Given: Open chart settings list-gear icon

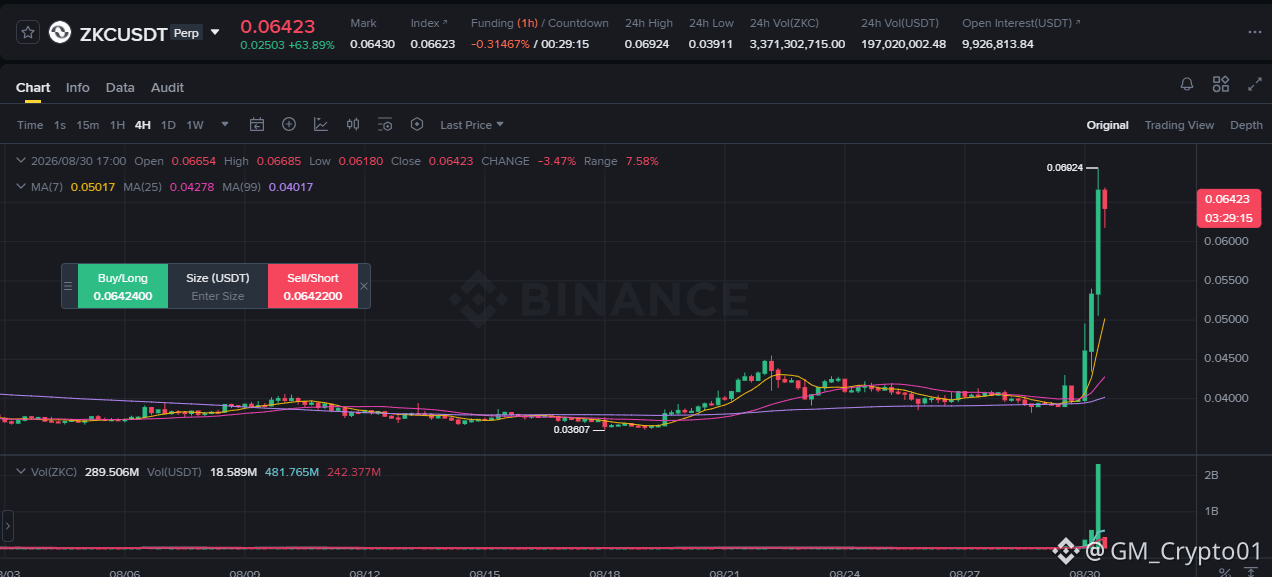Looking at the screenshot, I should (x=385, y=125).
